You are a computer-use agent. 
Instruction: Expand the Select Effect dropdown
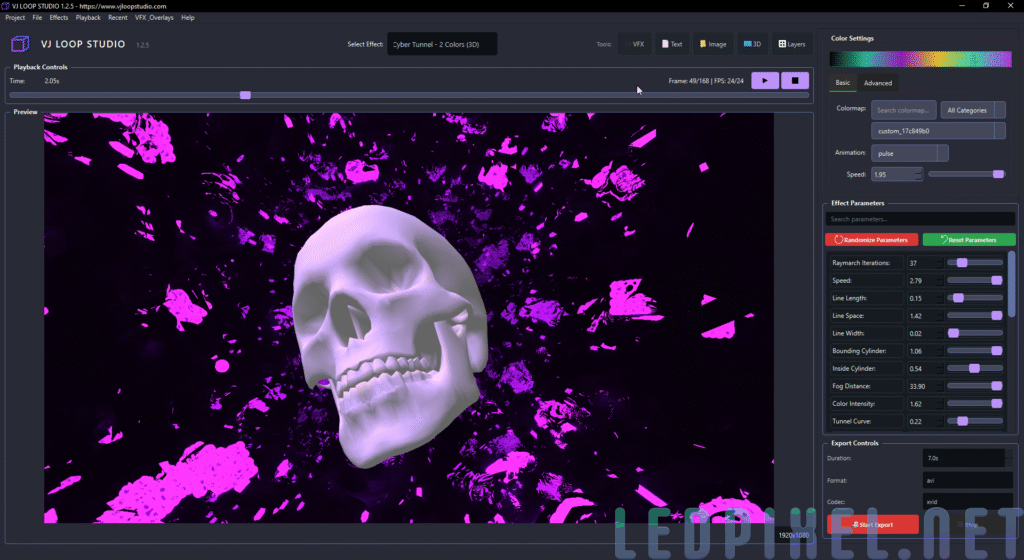(x=442, y=44)
